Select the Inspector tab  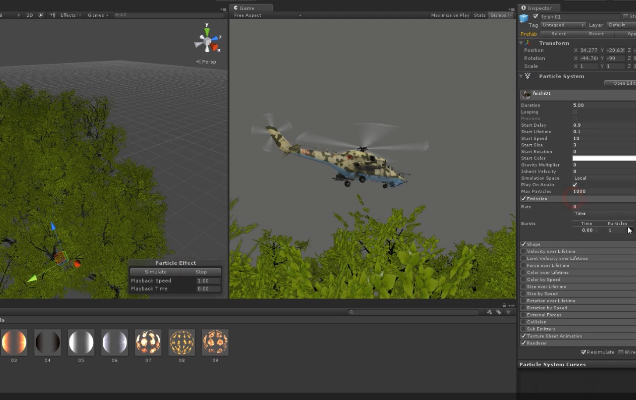click(541, 7)
